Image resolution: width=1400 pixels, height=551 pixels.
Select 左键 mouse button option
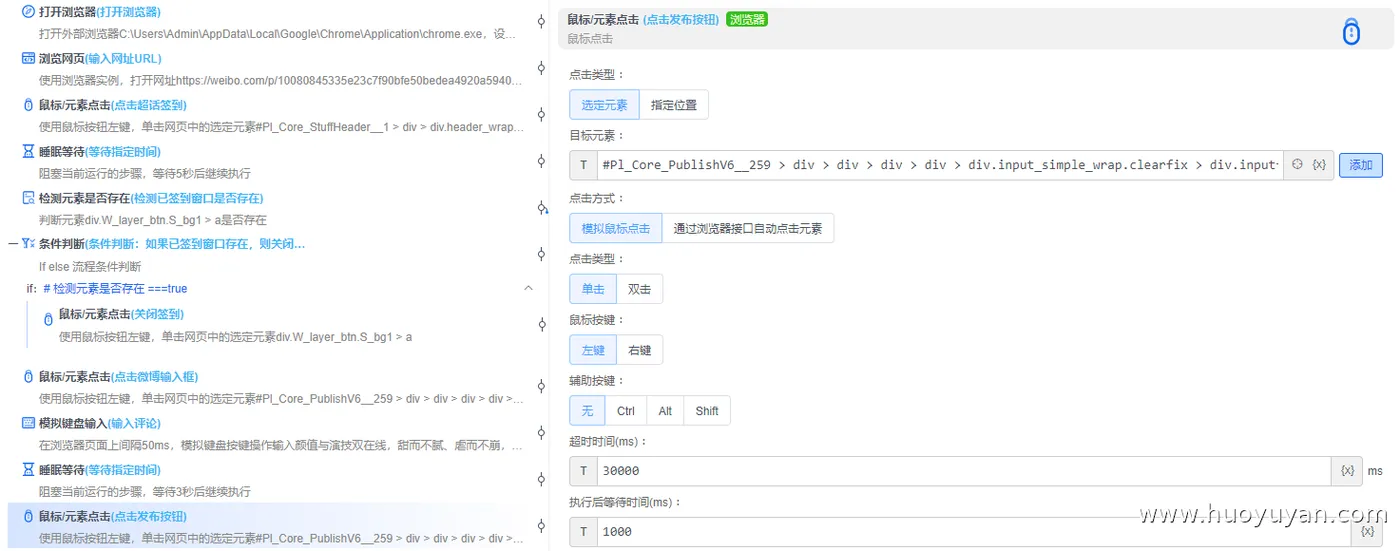point(593,350)
